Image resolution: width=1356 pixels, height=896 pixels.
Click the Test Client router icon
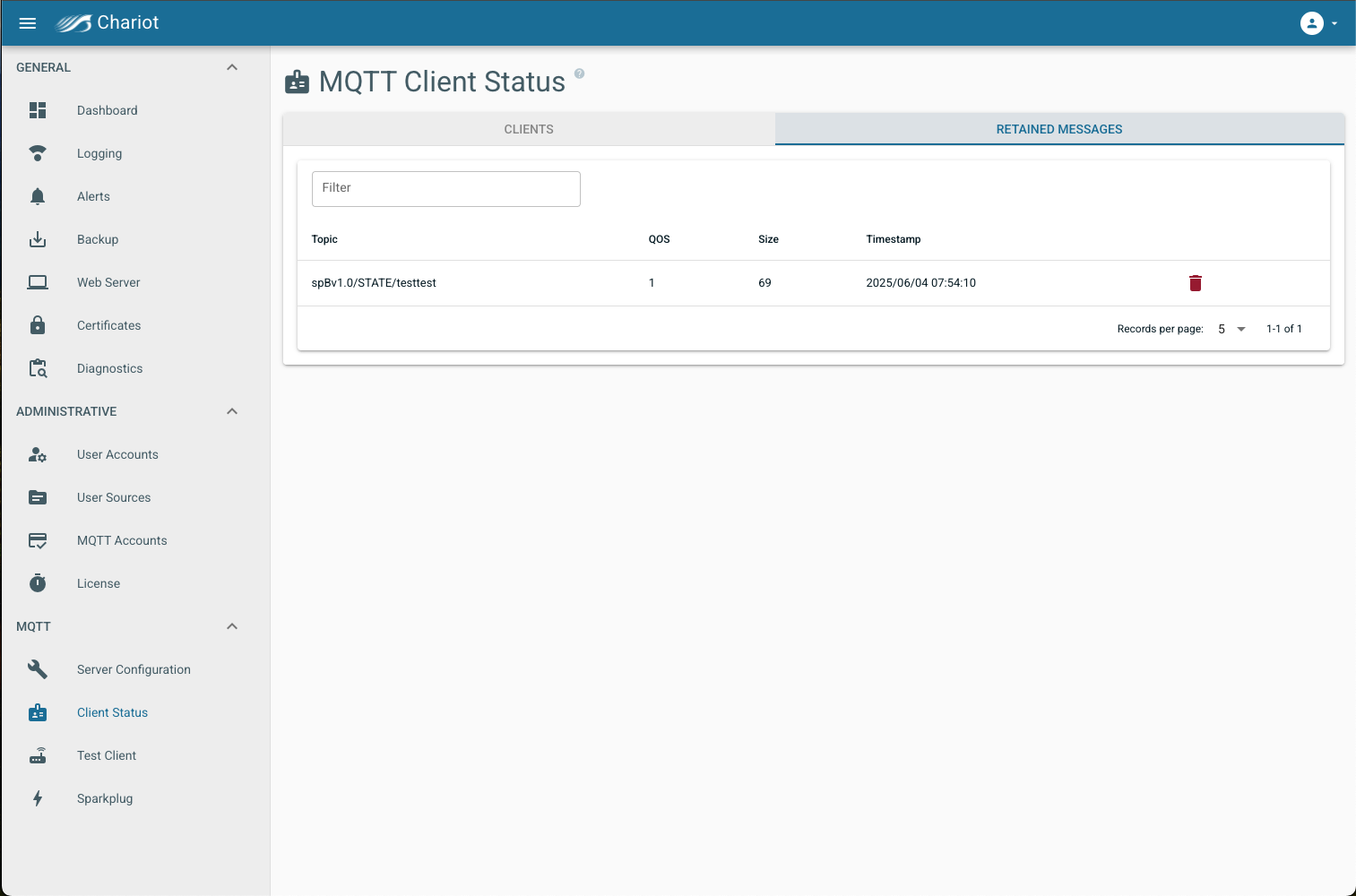coord(38,755)
